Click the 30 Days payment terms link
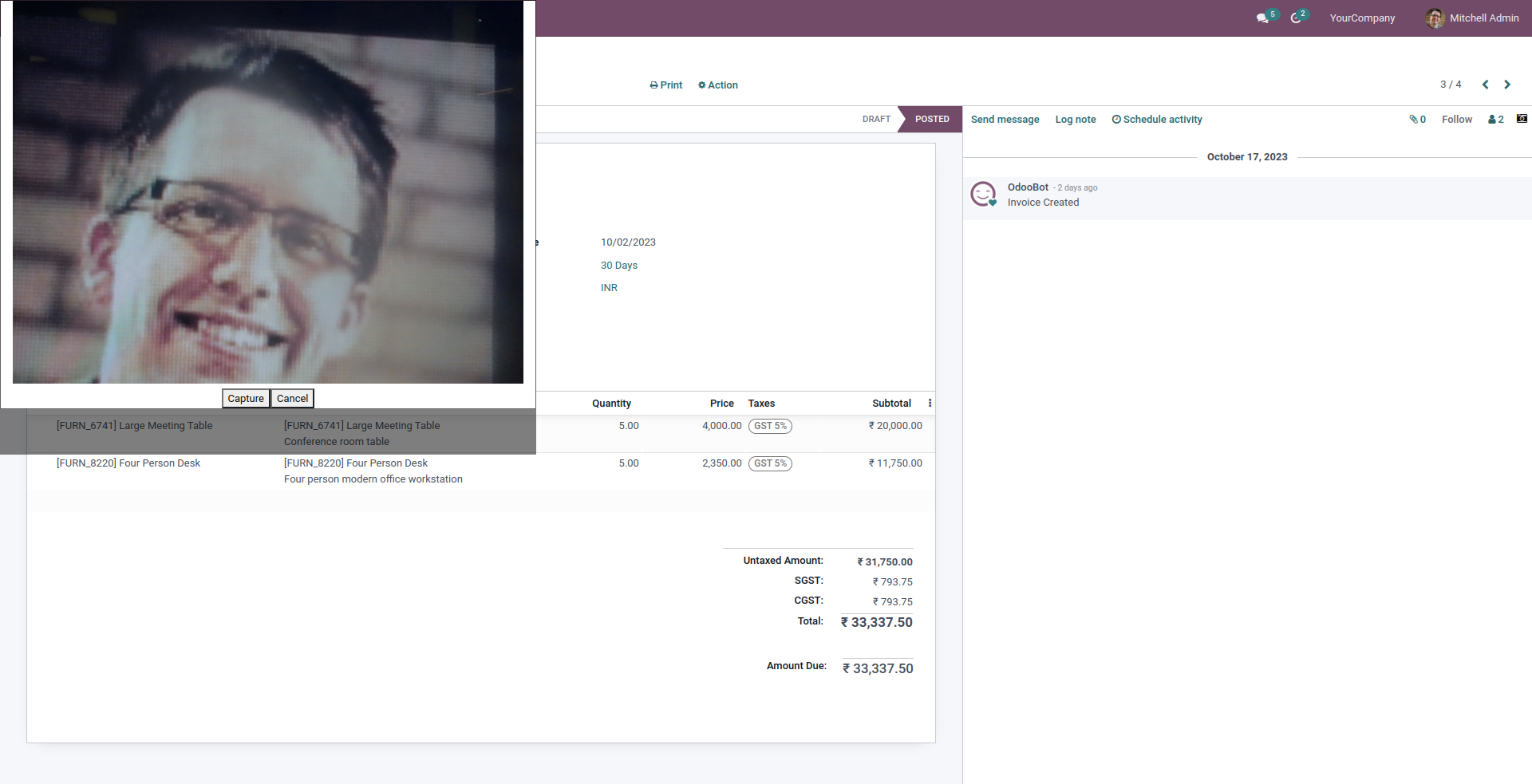 point(619,266)
